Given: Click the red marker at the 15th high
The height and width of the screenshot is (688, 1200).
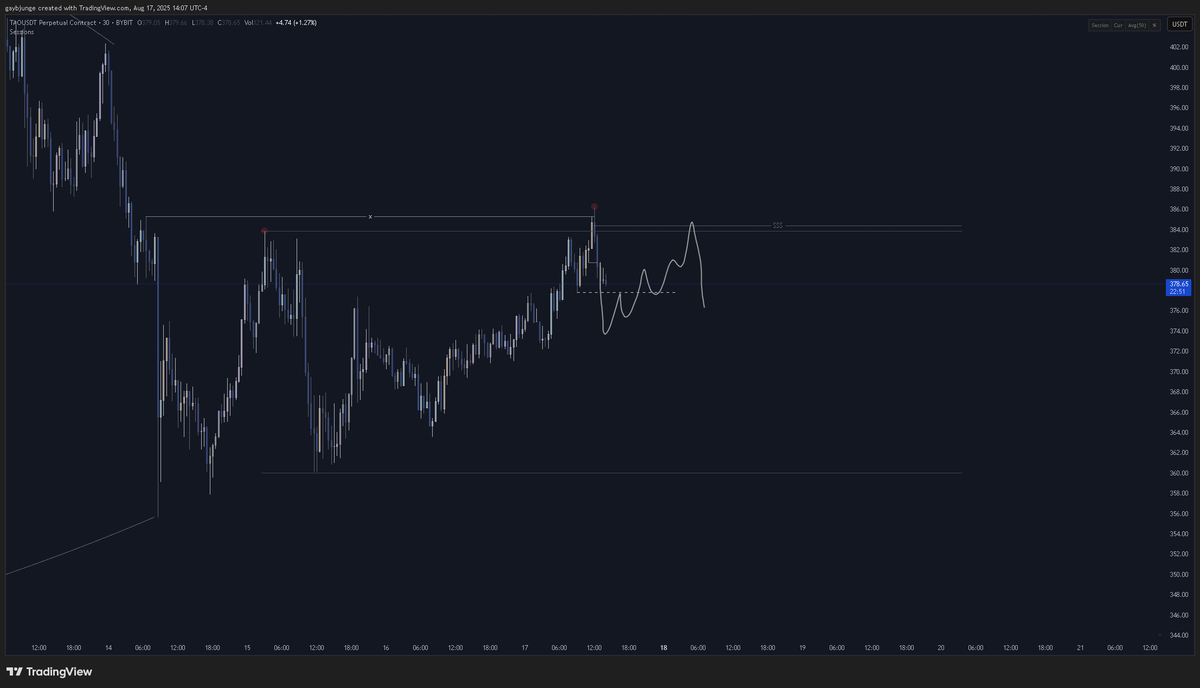Looking at the screenshot, I should [264, 231].
